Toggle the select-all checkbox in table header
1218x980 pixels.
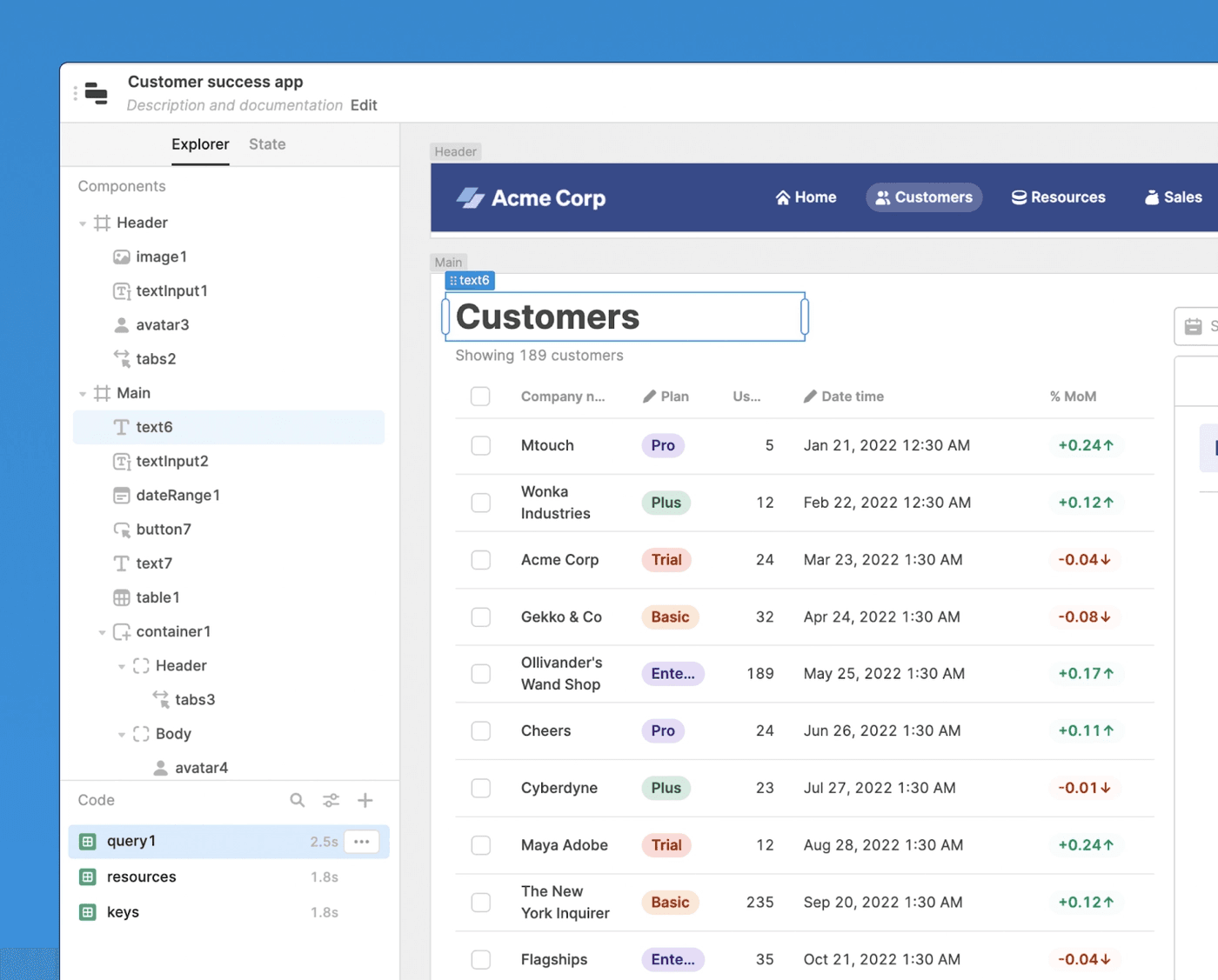[x=480, y=397]
